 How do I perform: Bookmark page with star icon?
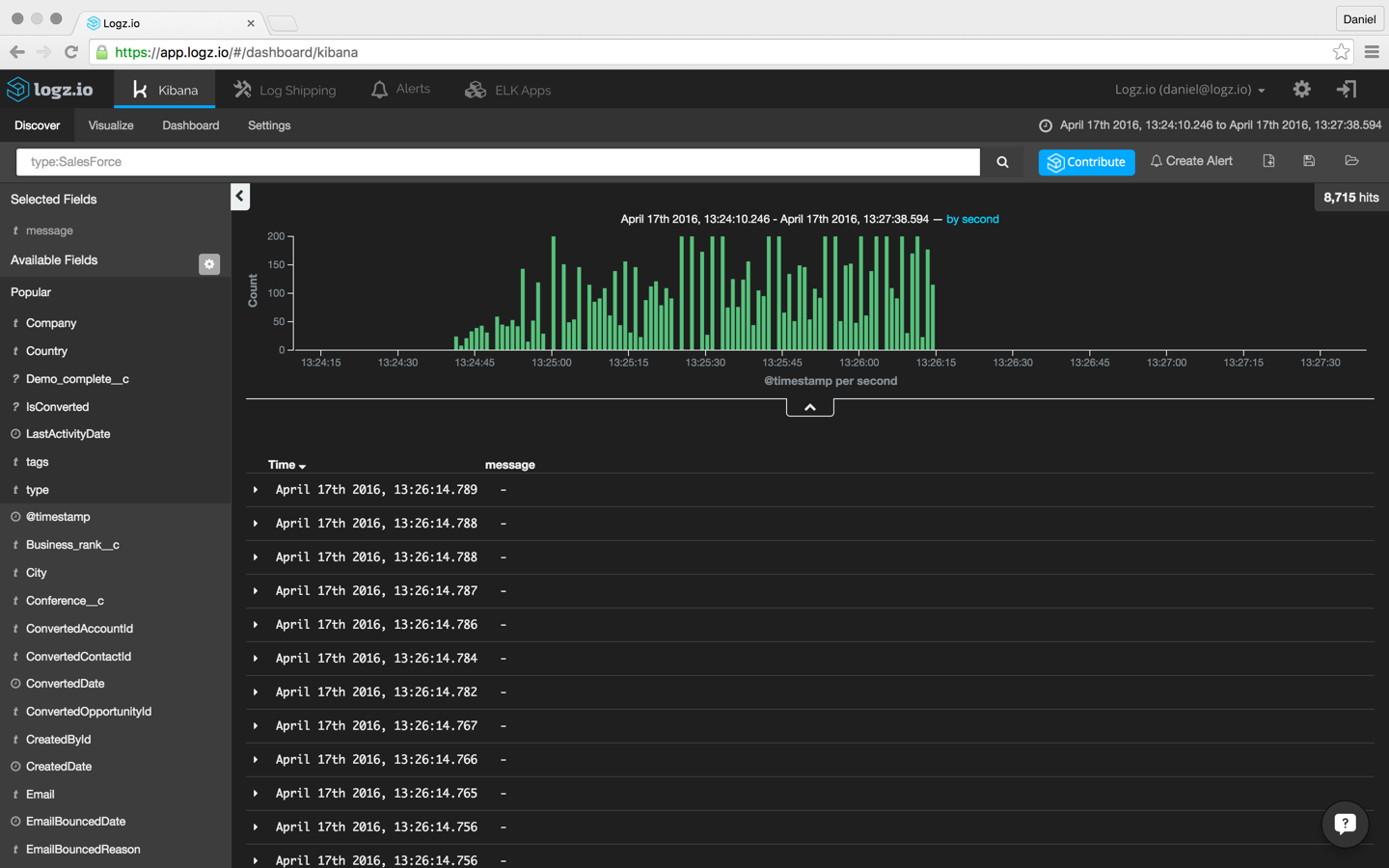[x=1341, y=52]
